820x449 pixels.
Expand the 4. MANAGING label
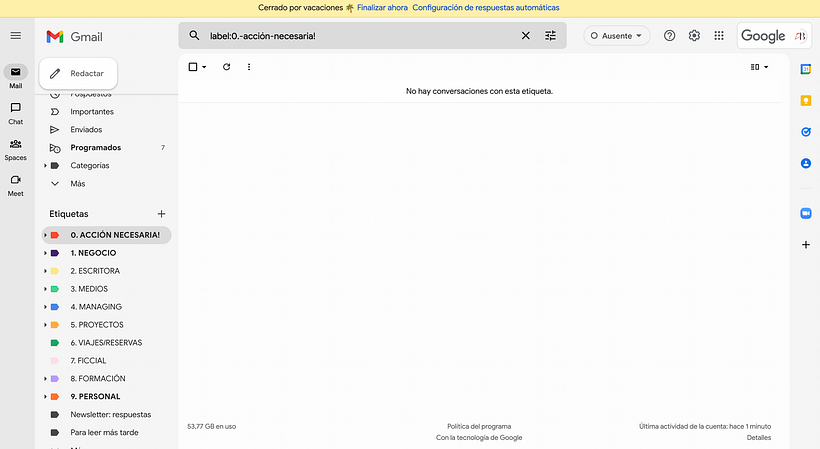pyautogui.click(x=45, y=307)
